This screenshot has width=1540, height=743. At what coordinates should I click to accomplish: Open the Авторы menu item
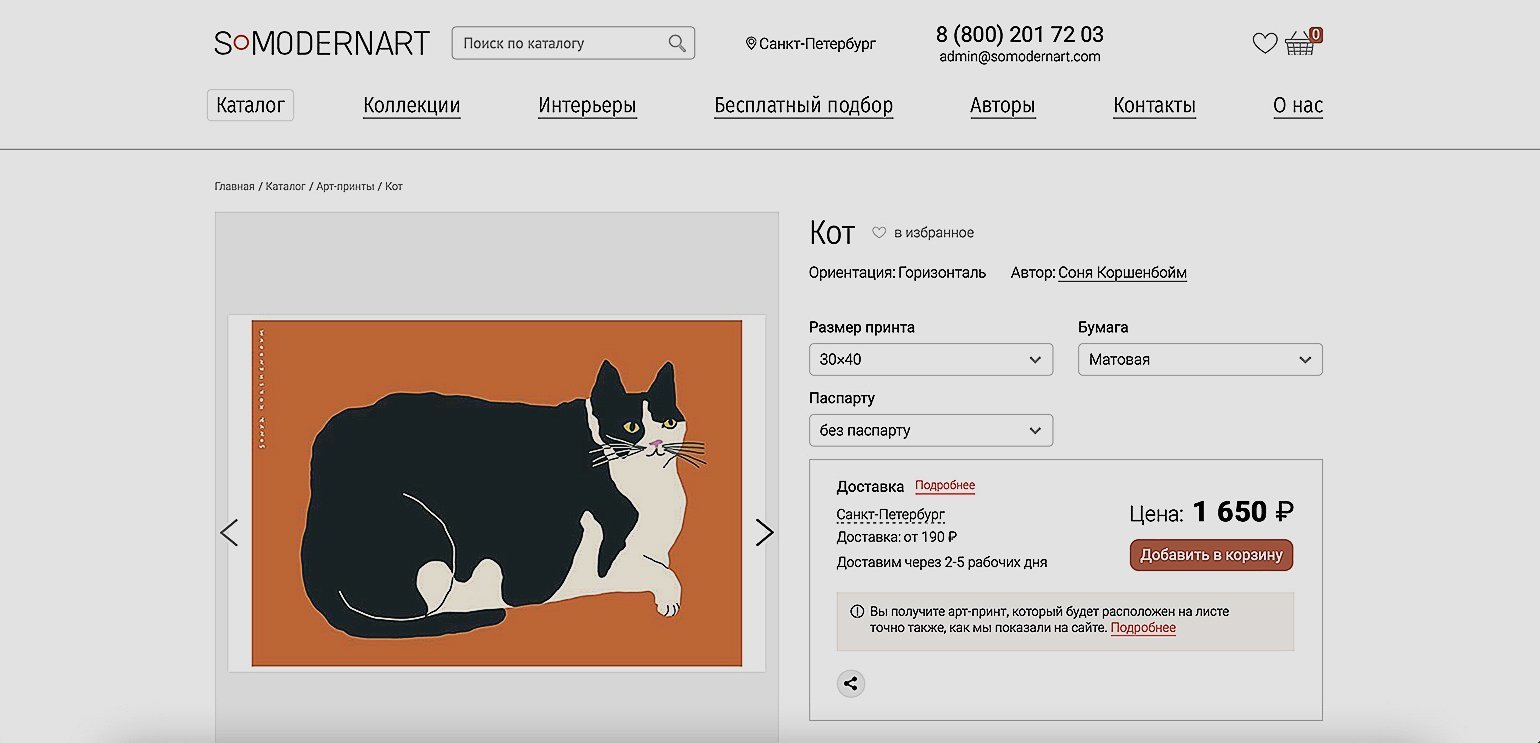click(x=1003, y=106)
